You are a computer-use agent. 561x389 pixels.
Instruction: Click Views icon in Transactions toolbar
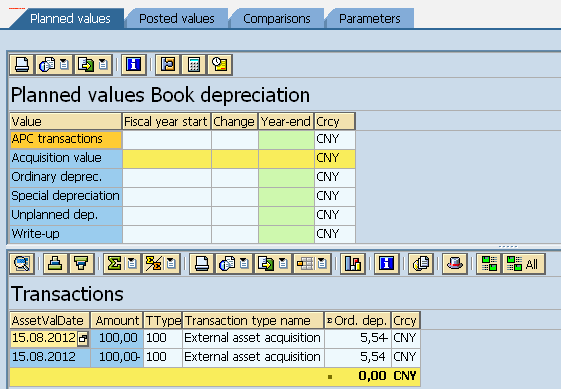pyautogui.click(x=227, y=264)
